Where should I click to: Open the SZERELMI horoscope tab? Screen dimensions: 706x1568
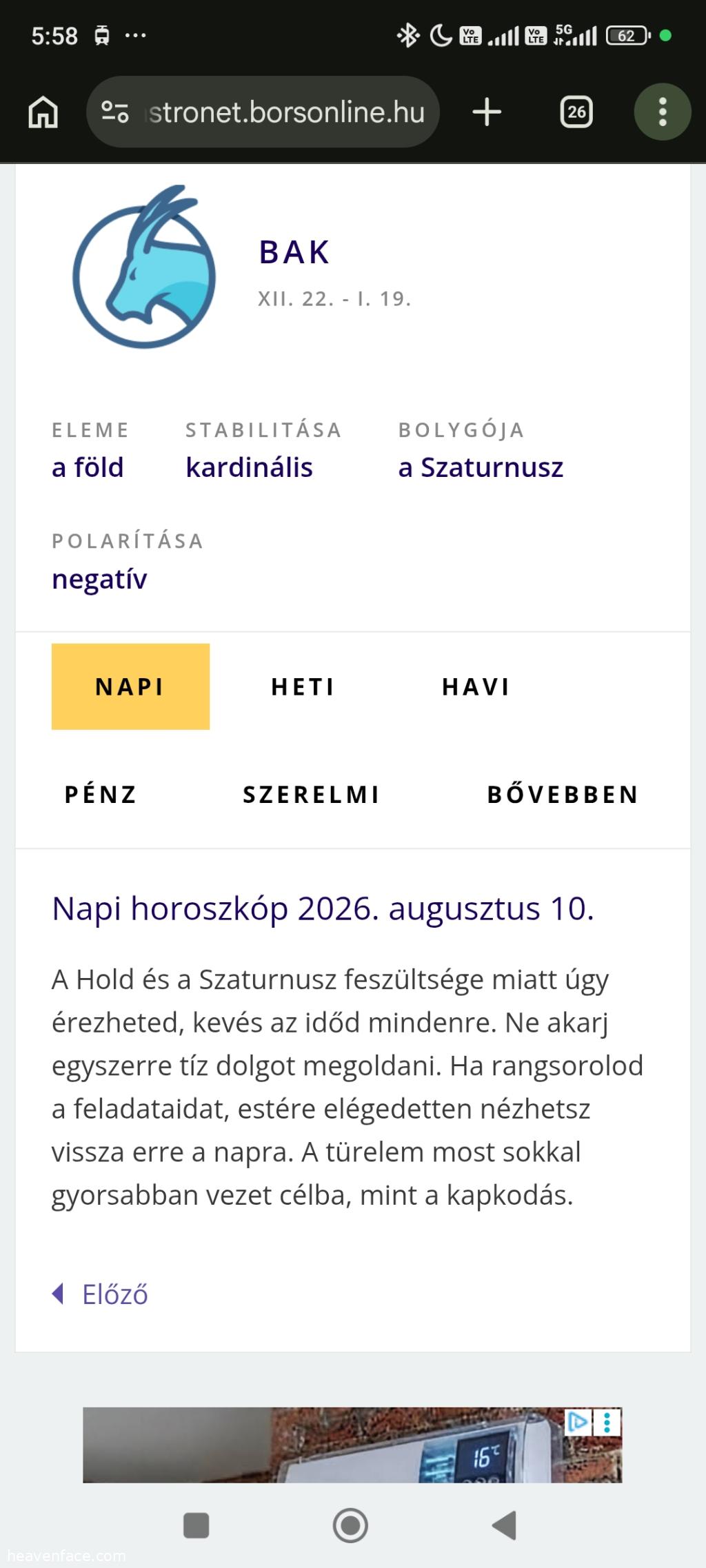tap(312, 794)
